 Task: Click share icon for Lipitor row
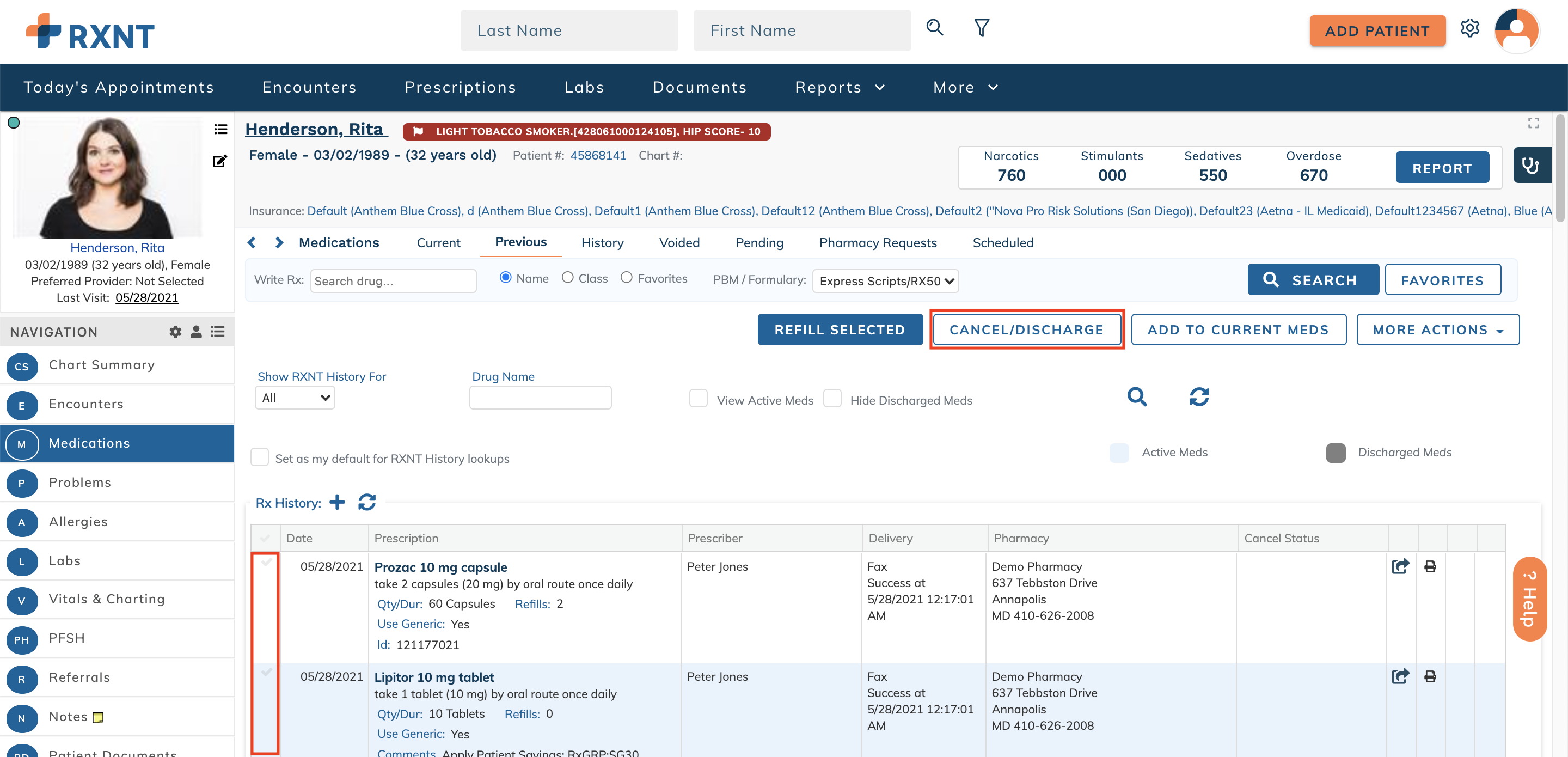coord(1400,676)
